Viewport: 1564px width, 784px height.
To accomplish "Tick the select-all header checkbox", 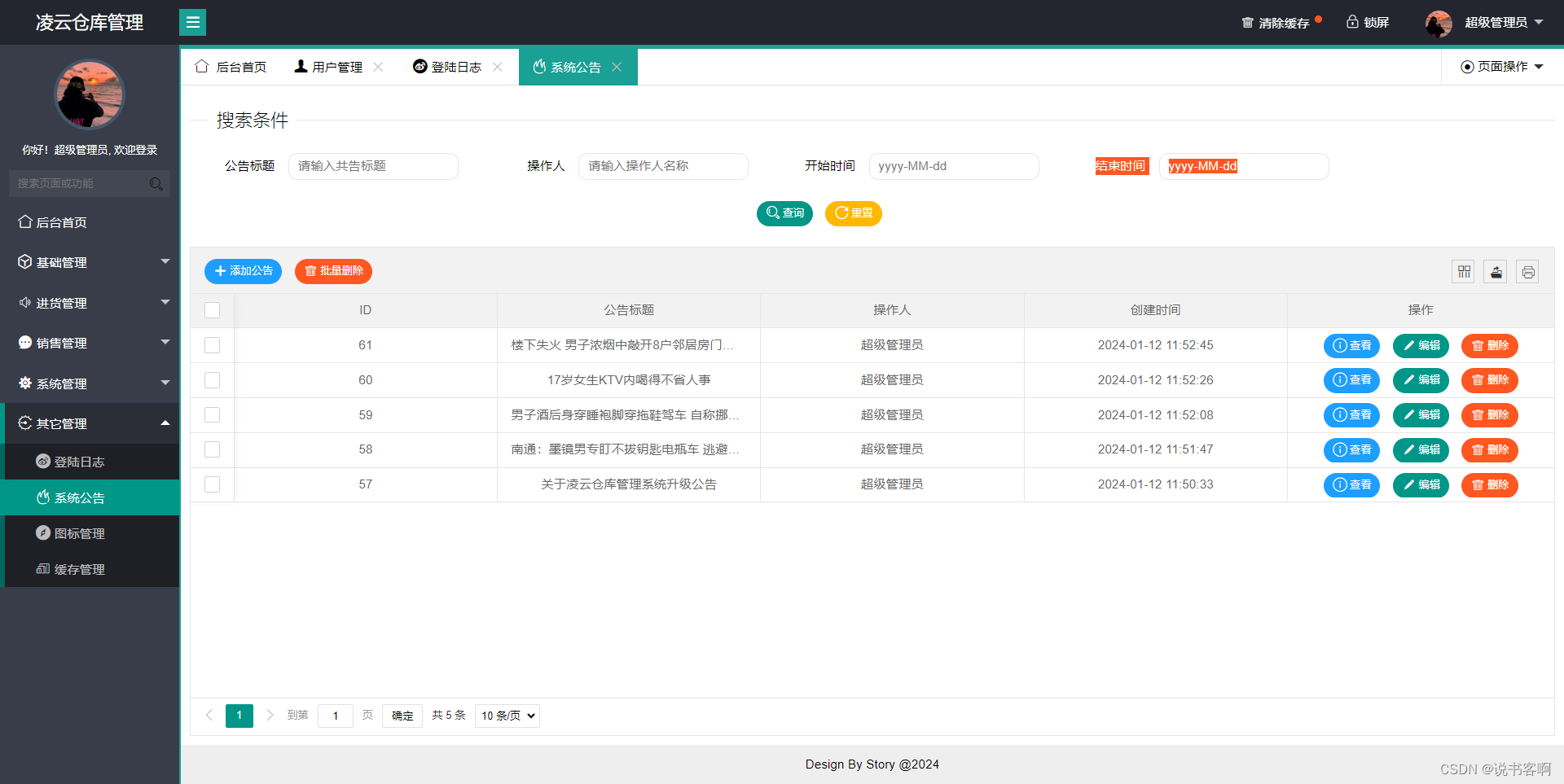I will 213,310.
